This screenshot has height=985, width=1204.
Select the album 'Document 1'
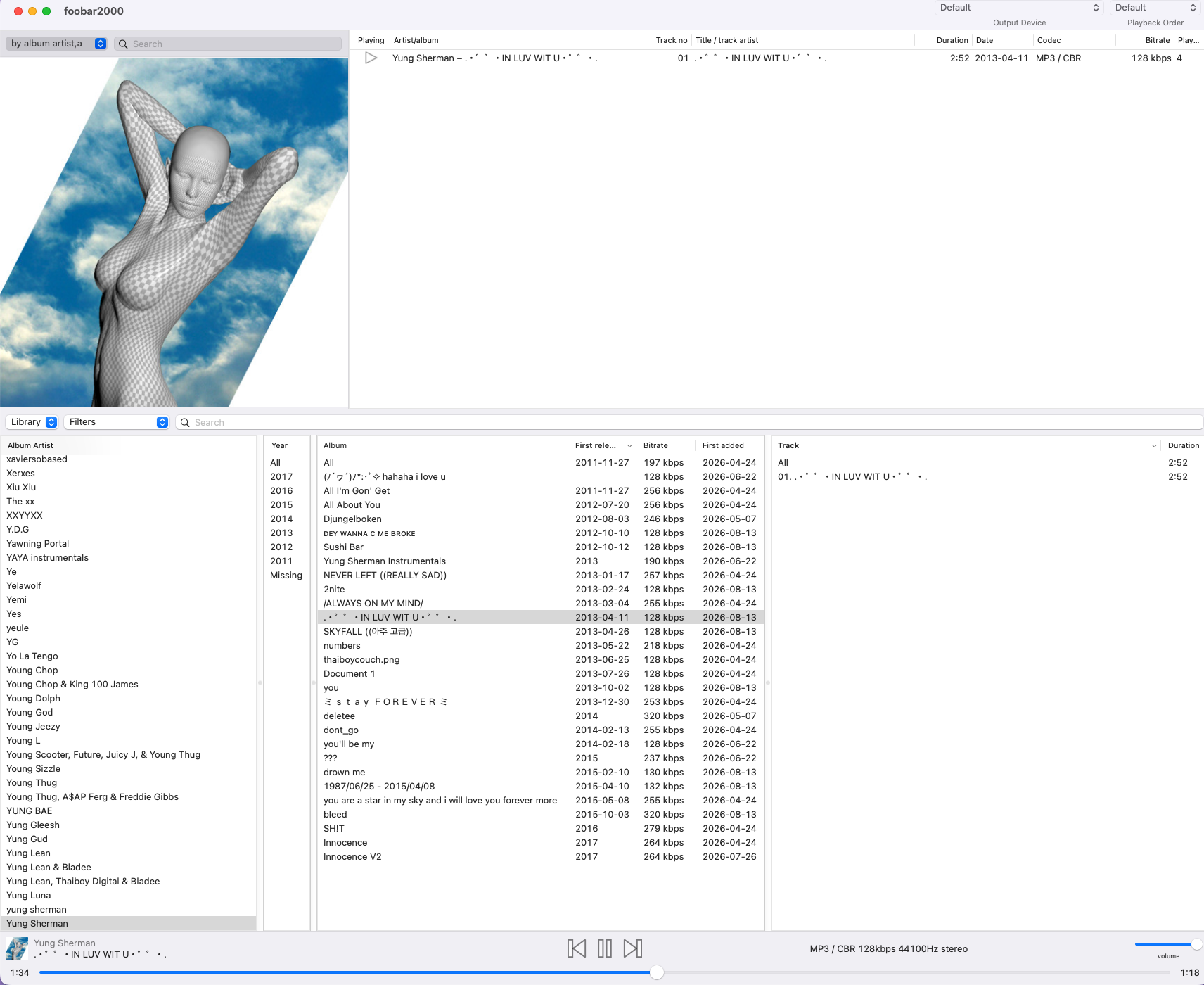click(541, 673)
